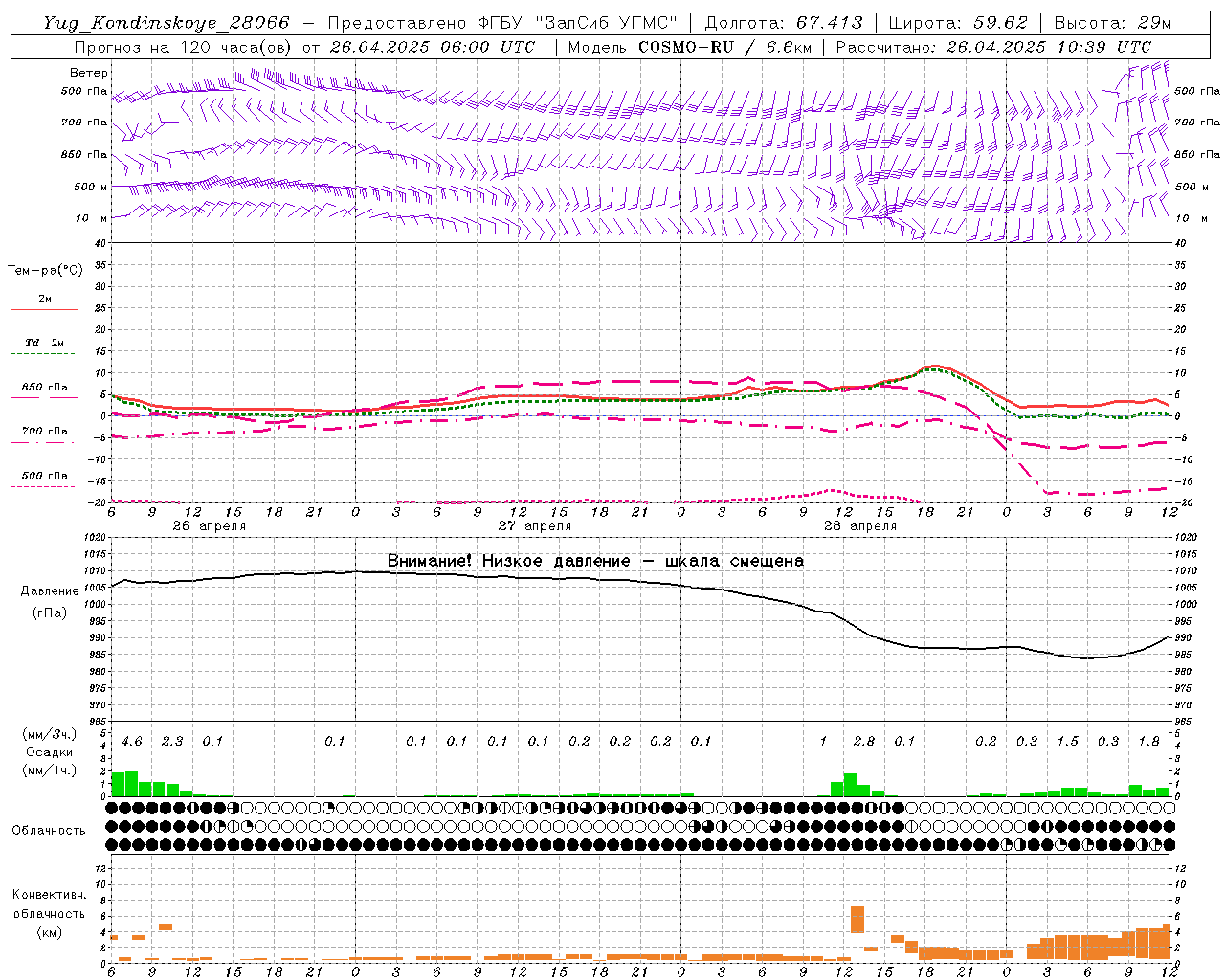Click the 2м temperature legend entry
The width and height of the screenshot is (1225, 980).
[x=45, y=300]
